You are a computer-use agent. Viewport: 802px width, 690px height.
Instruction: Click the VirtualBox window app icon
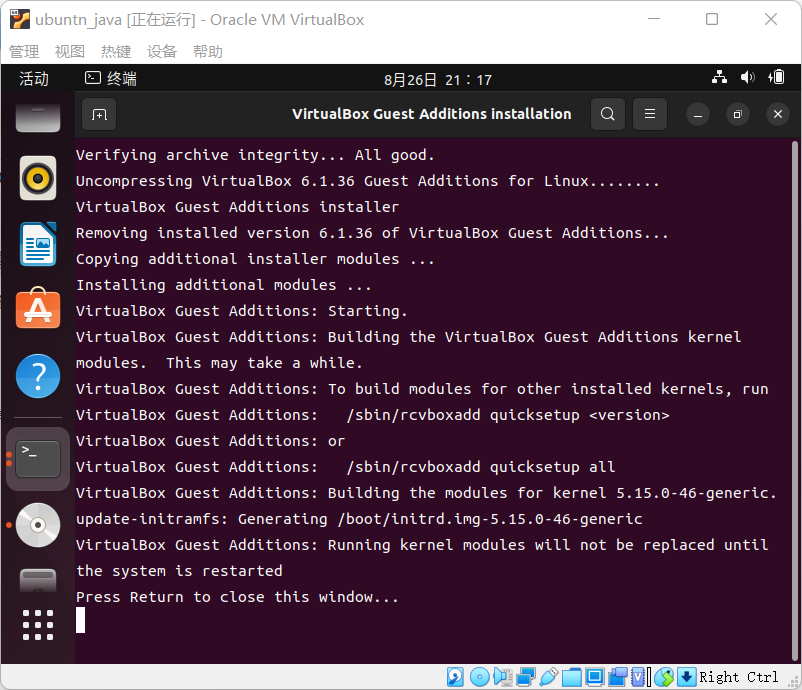(20, 19)
